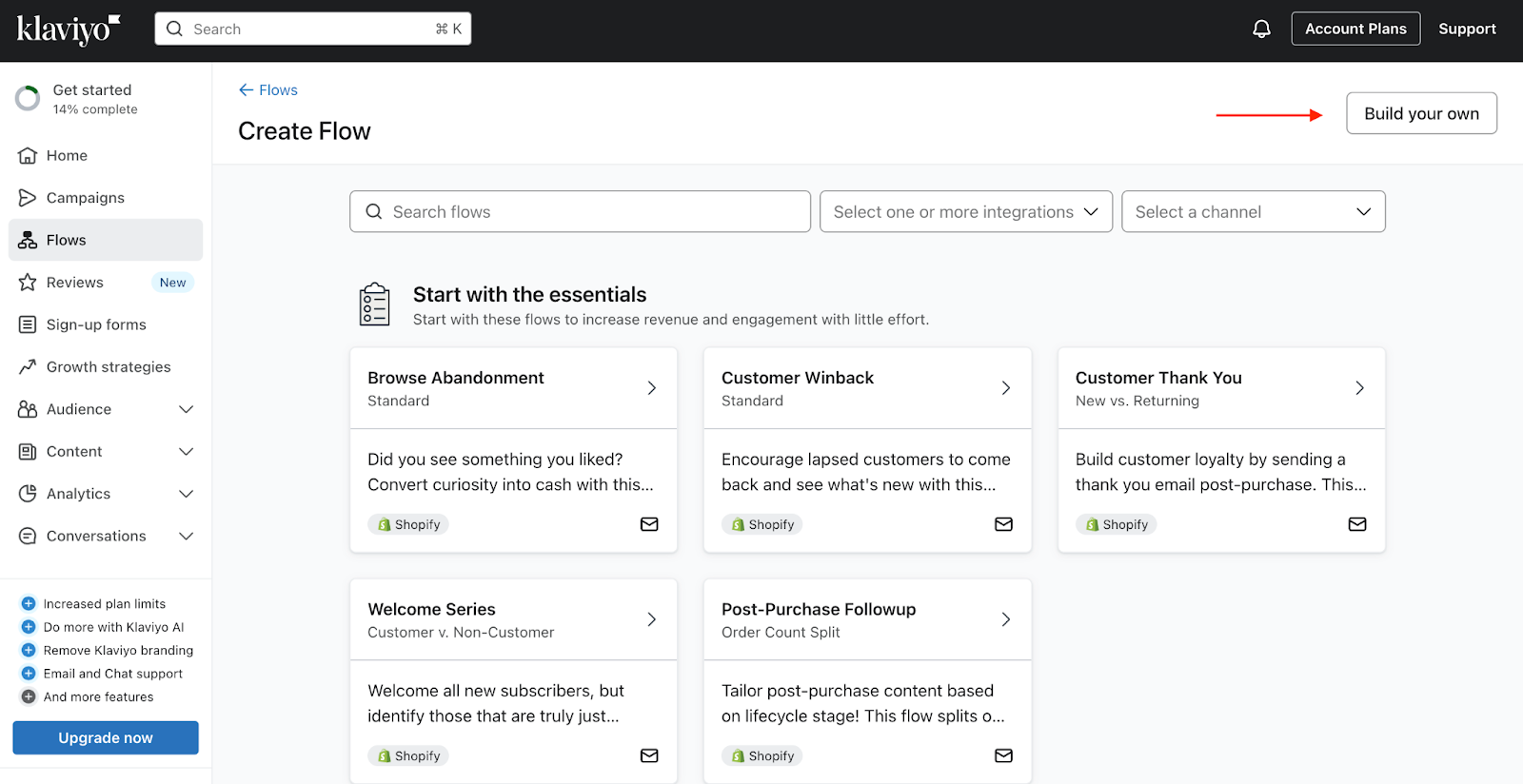The height and width of the screenshot is (784, 1523).
Task: Click Shopify tag on Post-Purchase Followup card
Action: coord(762,755)
